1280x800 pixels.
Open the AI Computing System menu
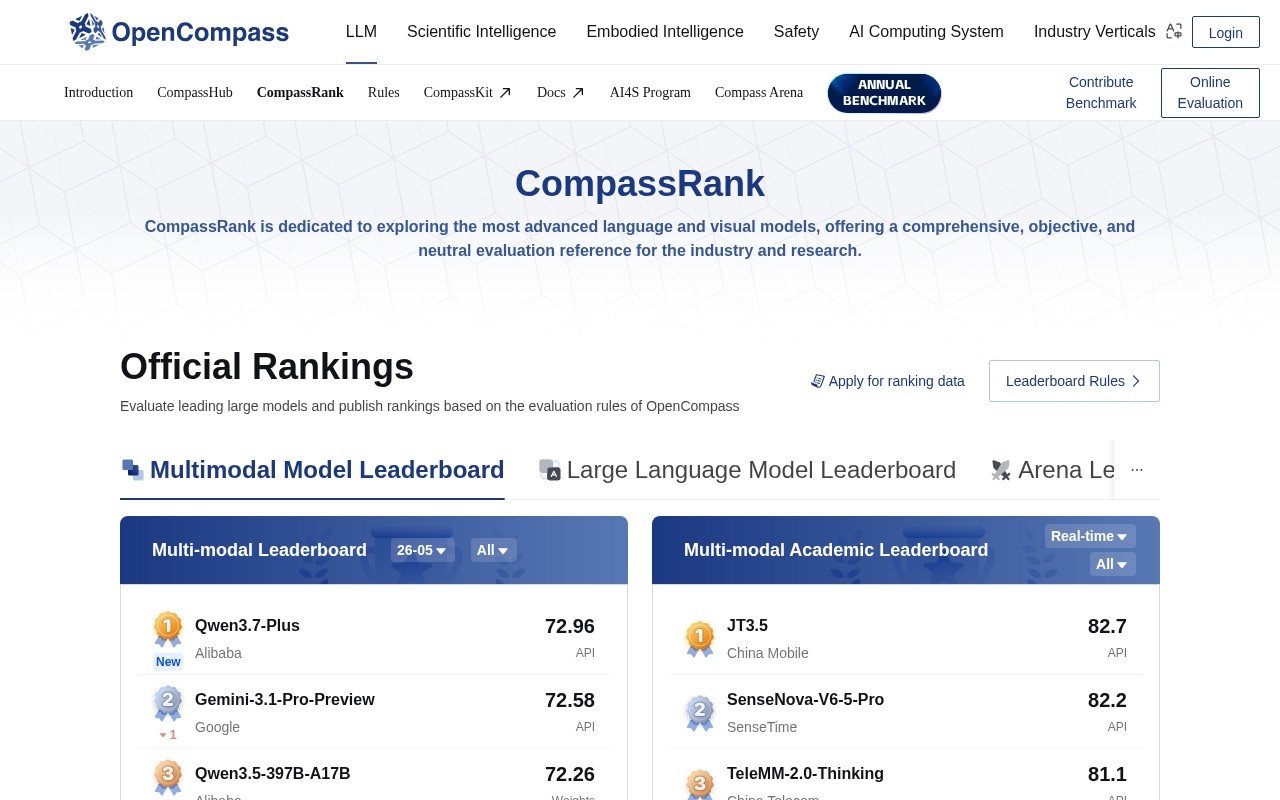pyautogui.click(x=926, y=32)
